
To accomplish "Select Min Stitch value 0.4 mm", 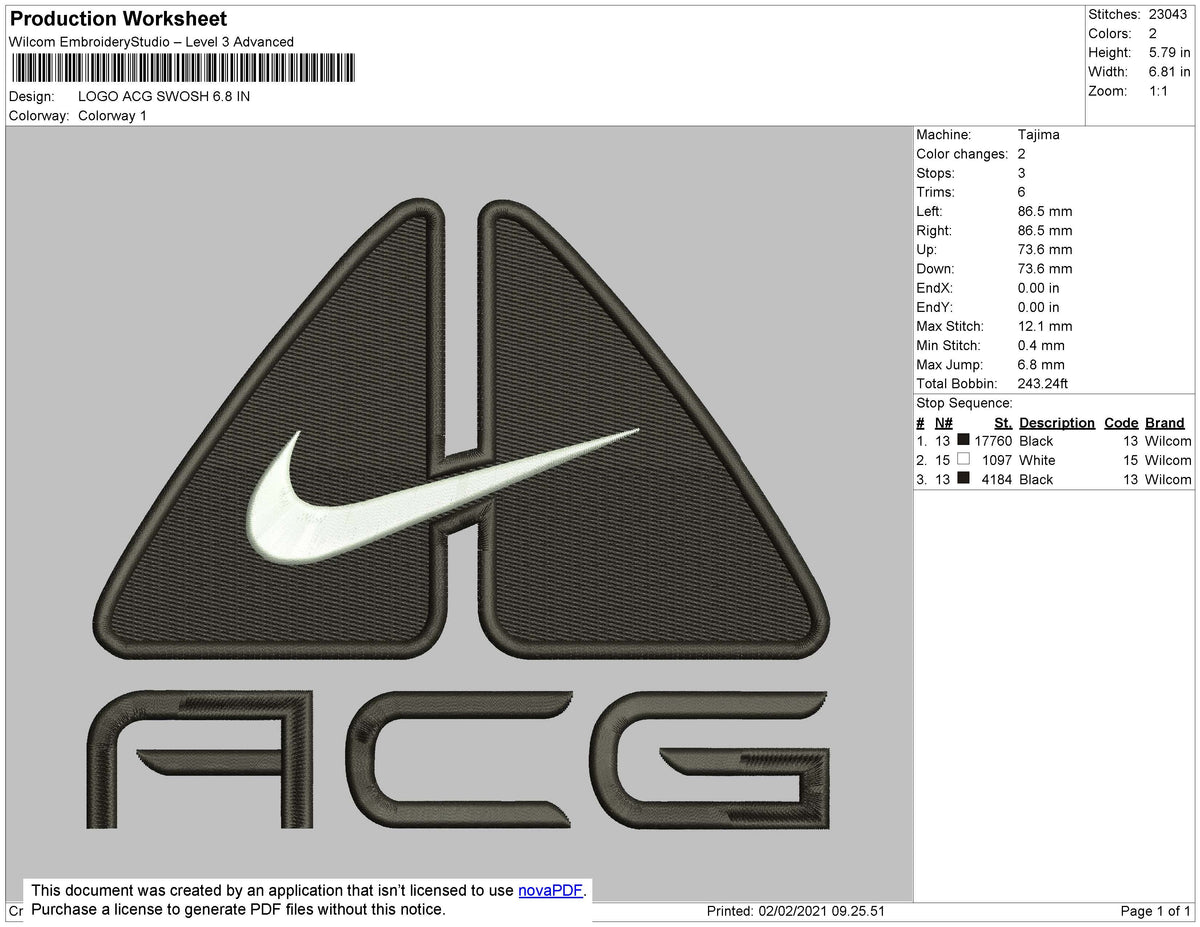I will (1040, 346).
